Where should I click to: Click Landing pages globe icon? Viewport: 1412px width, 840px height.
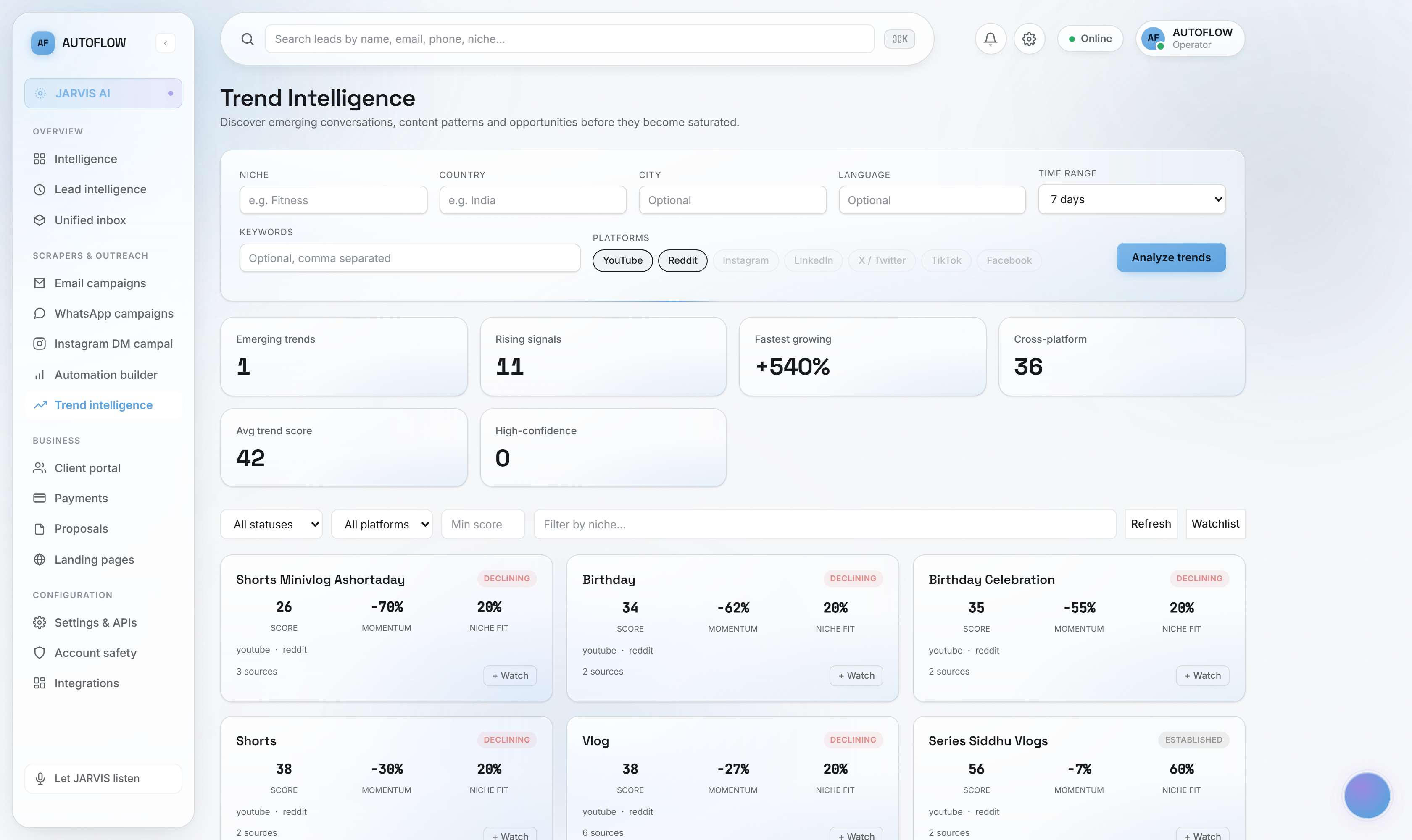(39, 559)
